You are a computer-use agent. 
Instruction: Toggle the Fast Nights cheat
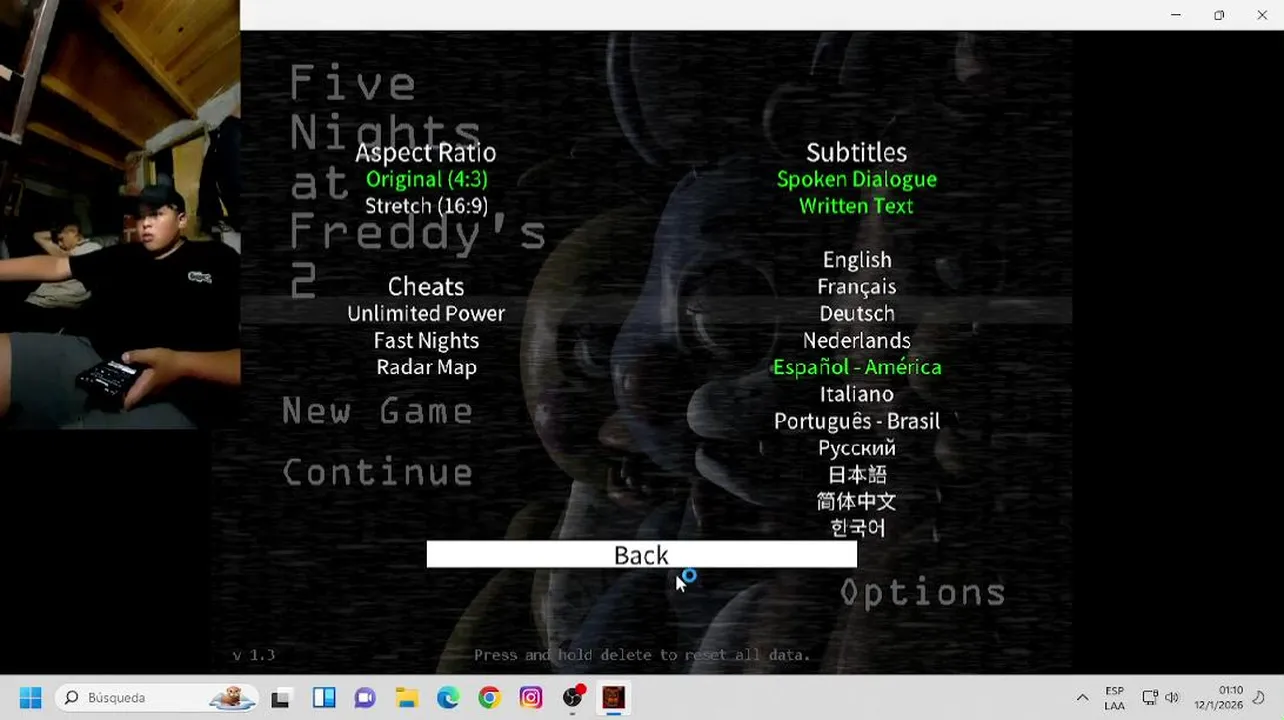[x=426, y=340]
